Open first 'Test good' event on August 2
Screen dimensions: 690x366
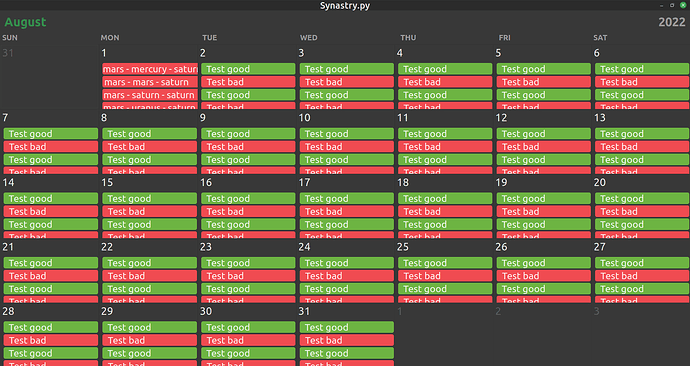[248, 69]
